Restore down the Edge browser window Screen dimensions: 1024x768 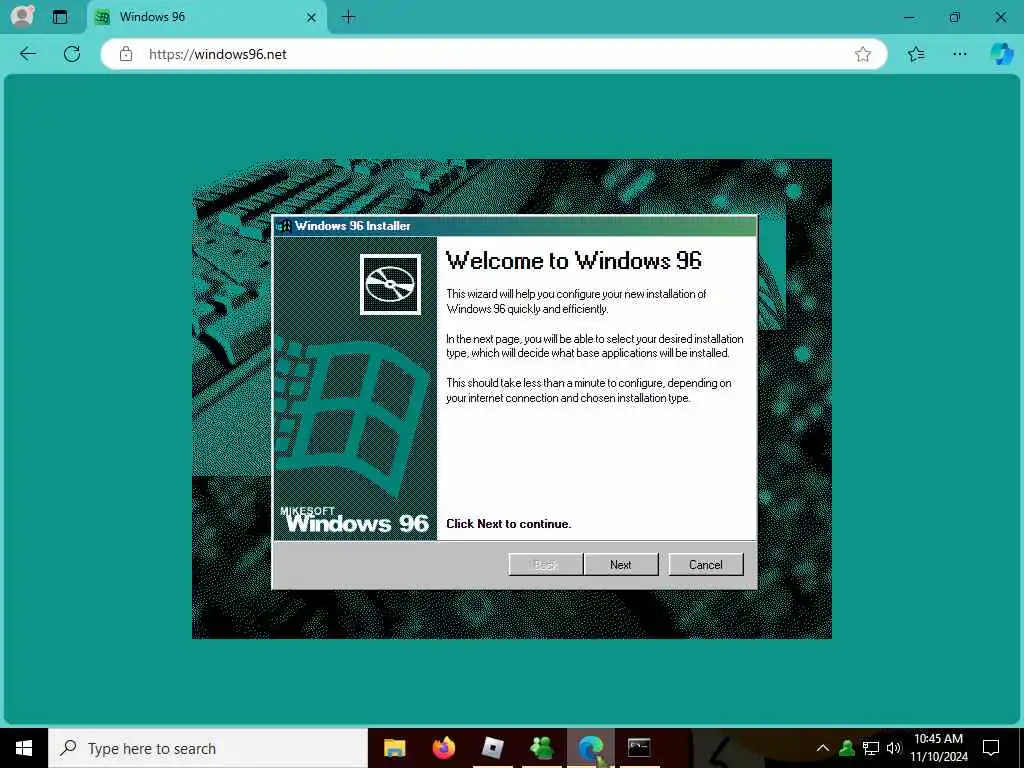955,17
